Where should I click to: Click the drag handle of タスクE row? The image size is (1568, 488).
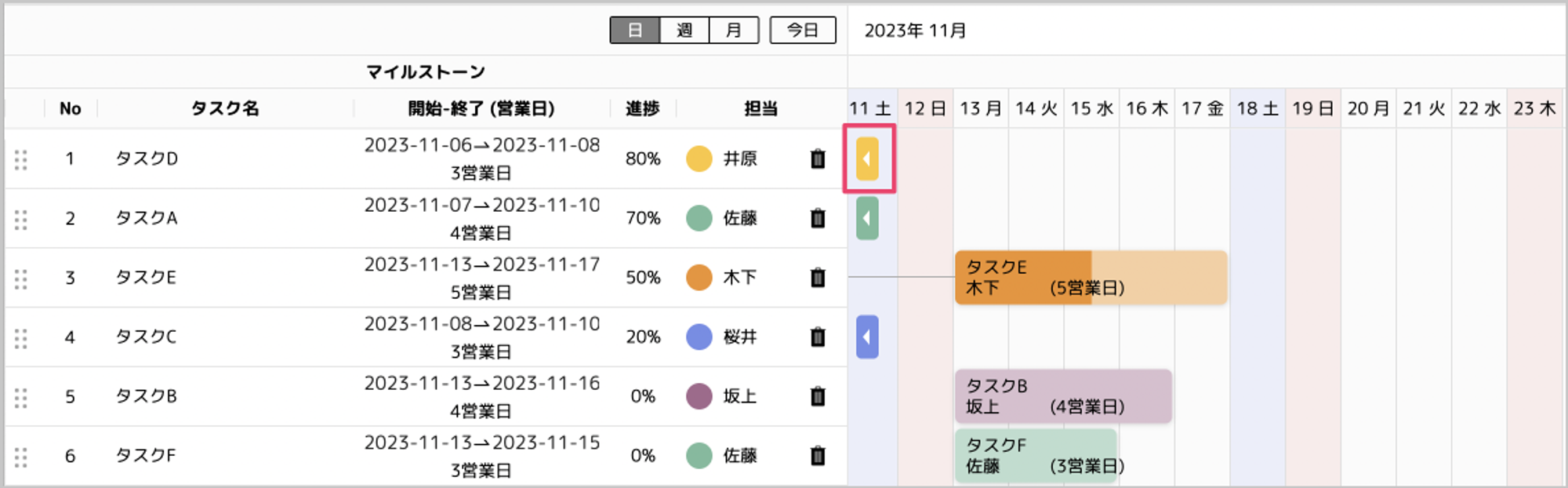click(21, 279)
